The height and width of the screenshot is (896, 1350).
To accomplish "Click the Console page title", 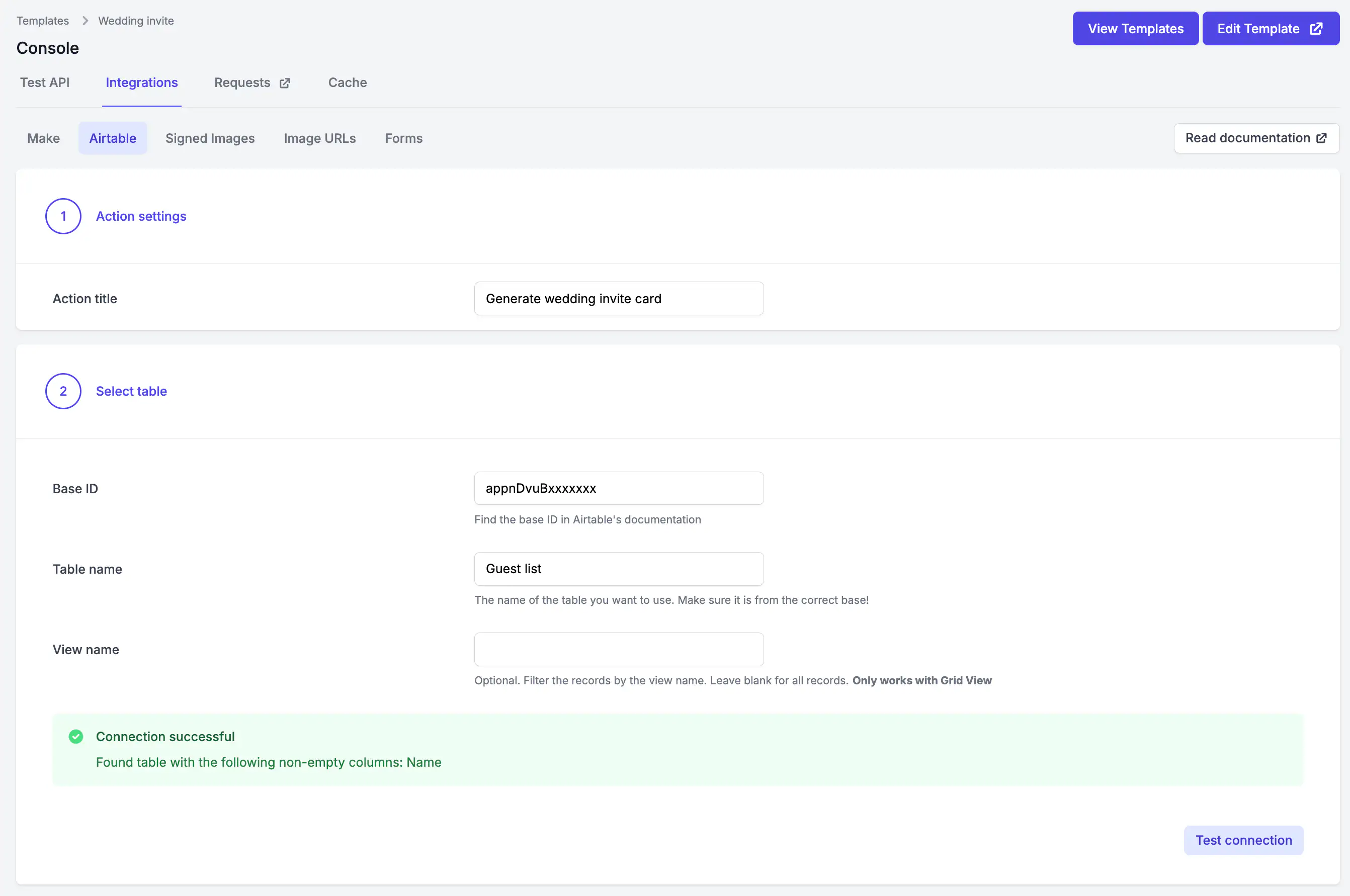I will 47,48.
